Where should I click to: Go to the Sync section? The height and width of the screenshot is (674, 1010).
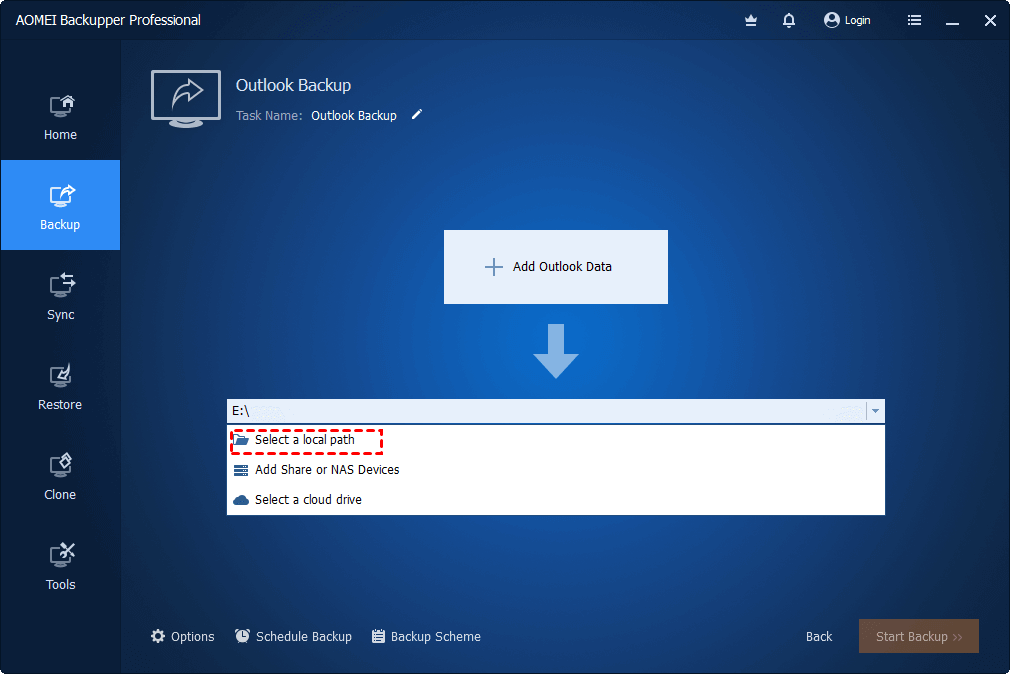click(60, 296)
